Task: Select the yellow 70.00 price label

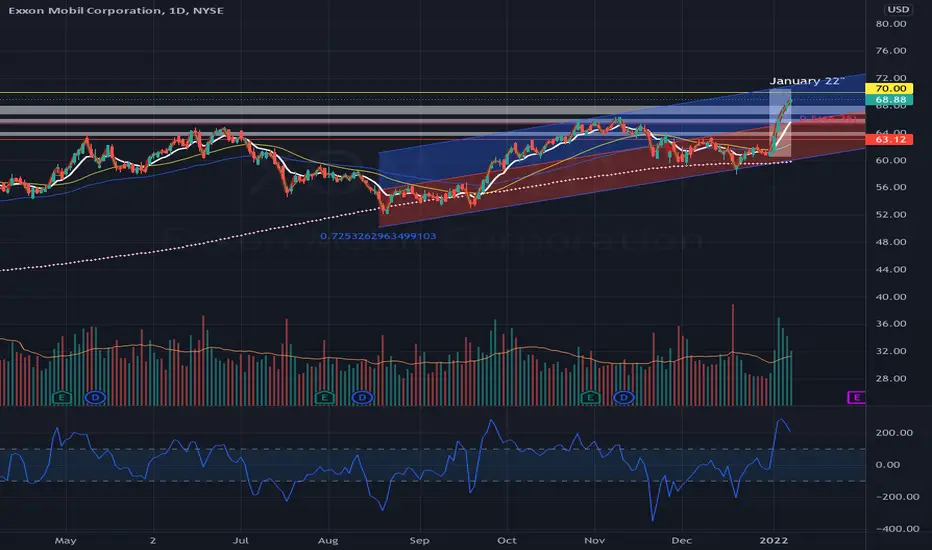Action: pos(890,89)
